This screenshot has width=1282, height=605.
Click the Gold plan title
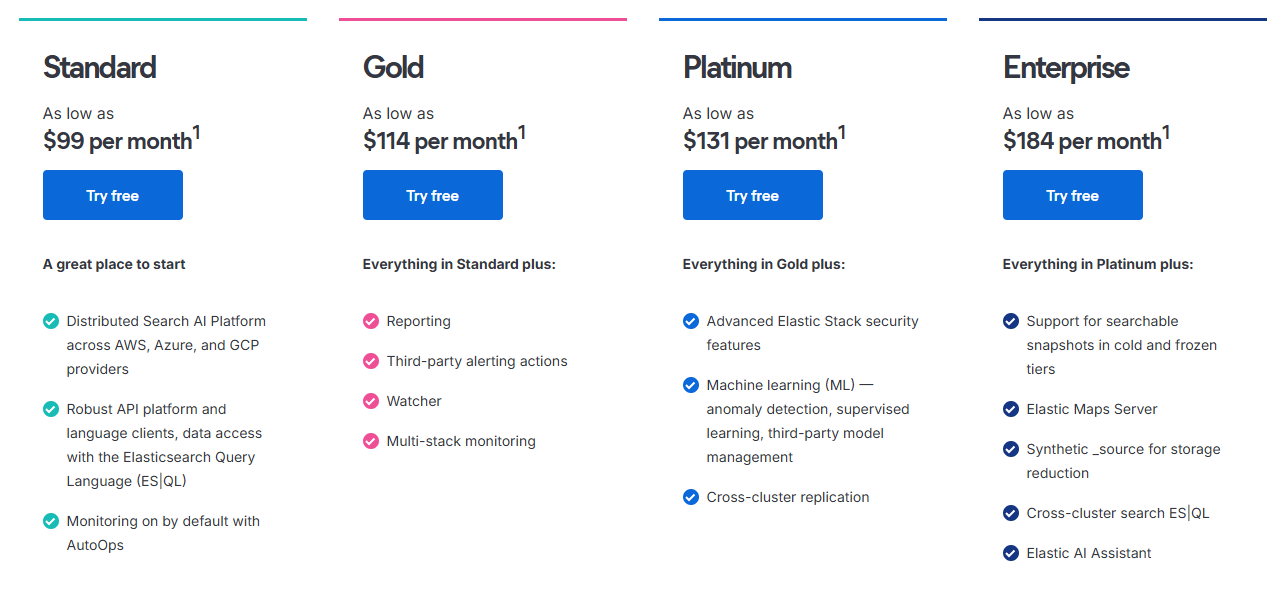(393, 68)
